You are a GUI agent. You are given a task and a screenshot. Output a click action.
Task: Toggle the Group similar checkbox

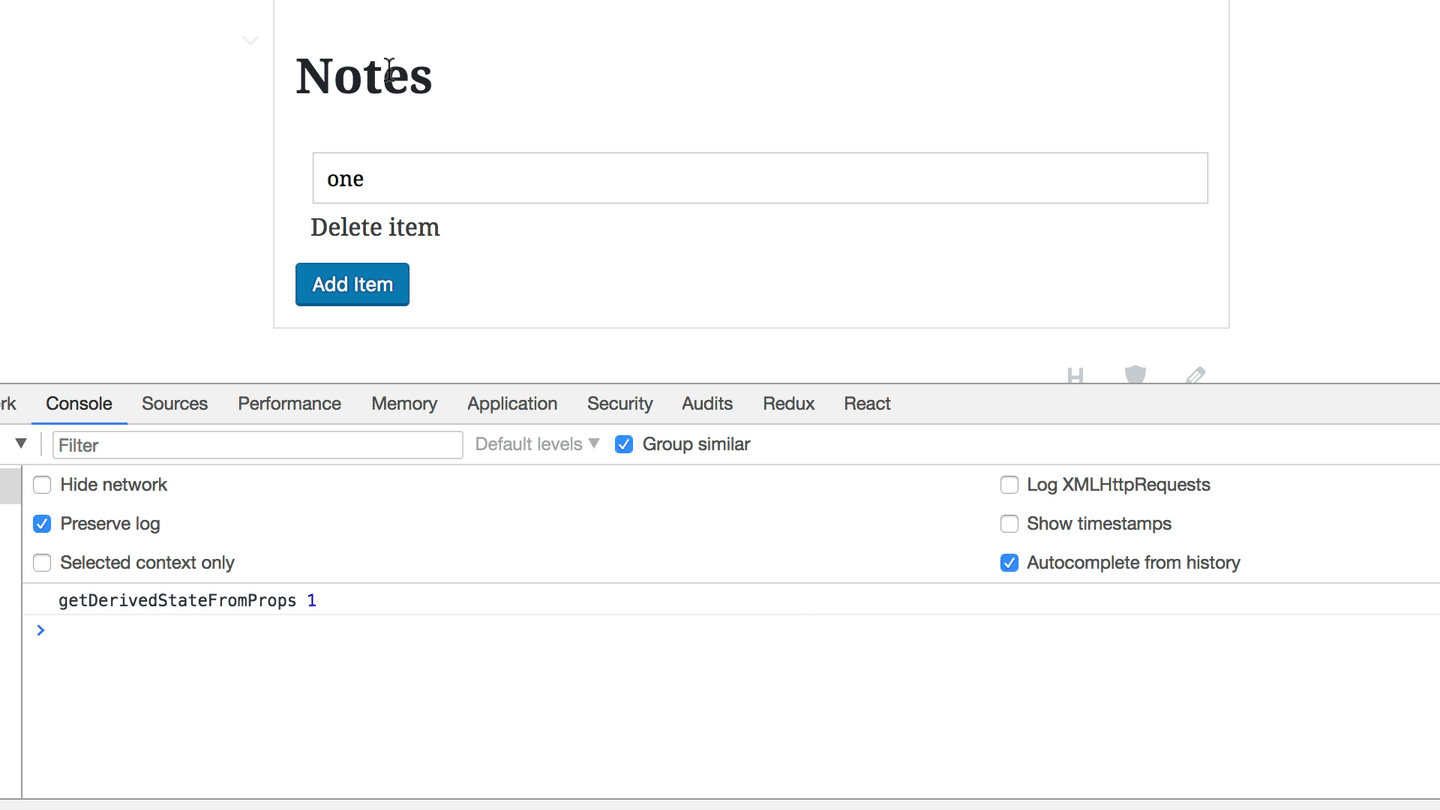pos(624,444)
